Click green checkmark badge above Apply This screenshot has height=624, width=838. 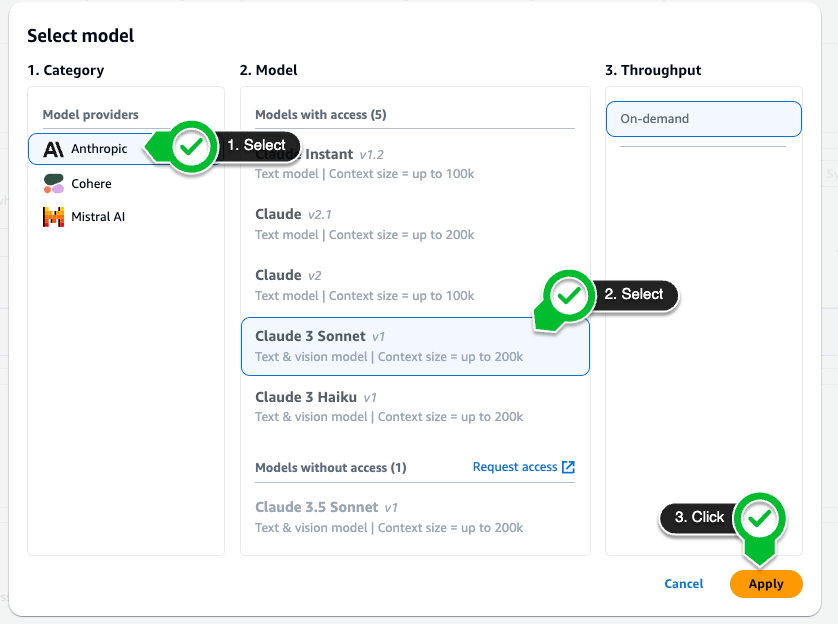click(x=760, y=519)
